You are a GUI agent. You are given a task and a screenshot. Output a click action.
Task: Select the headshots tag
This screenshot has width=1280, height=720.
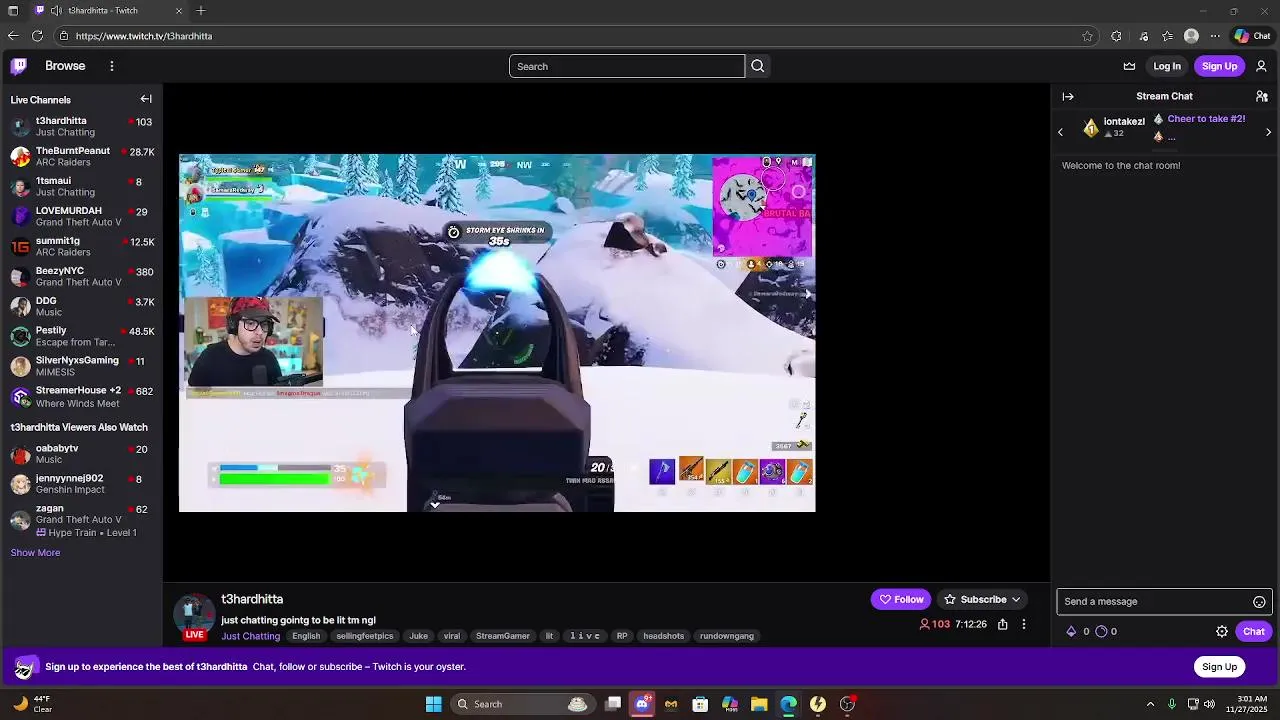(663, 636)
